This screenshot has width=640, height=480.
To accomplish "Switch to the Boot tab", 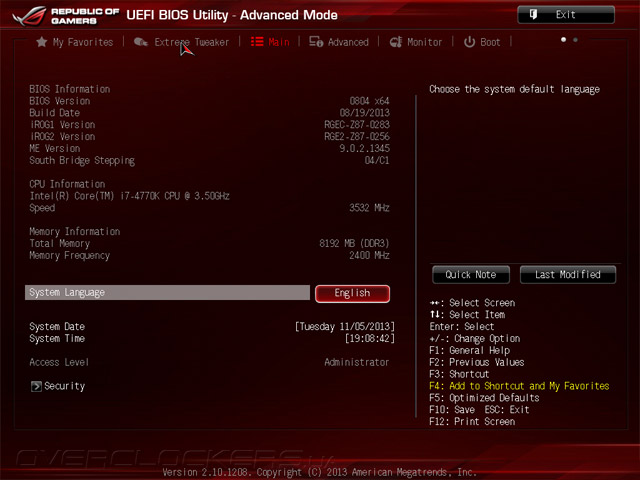I will coord(482,42).
